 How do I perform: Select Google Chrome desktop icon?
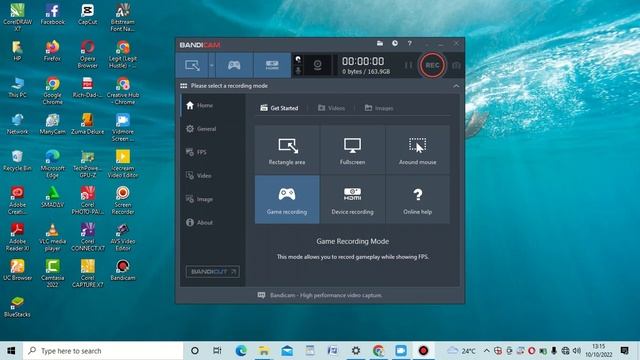point(53,90)
